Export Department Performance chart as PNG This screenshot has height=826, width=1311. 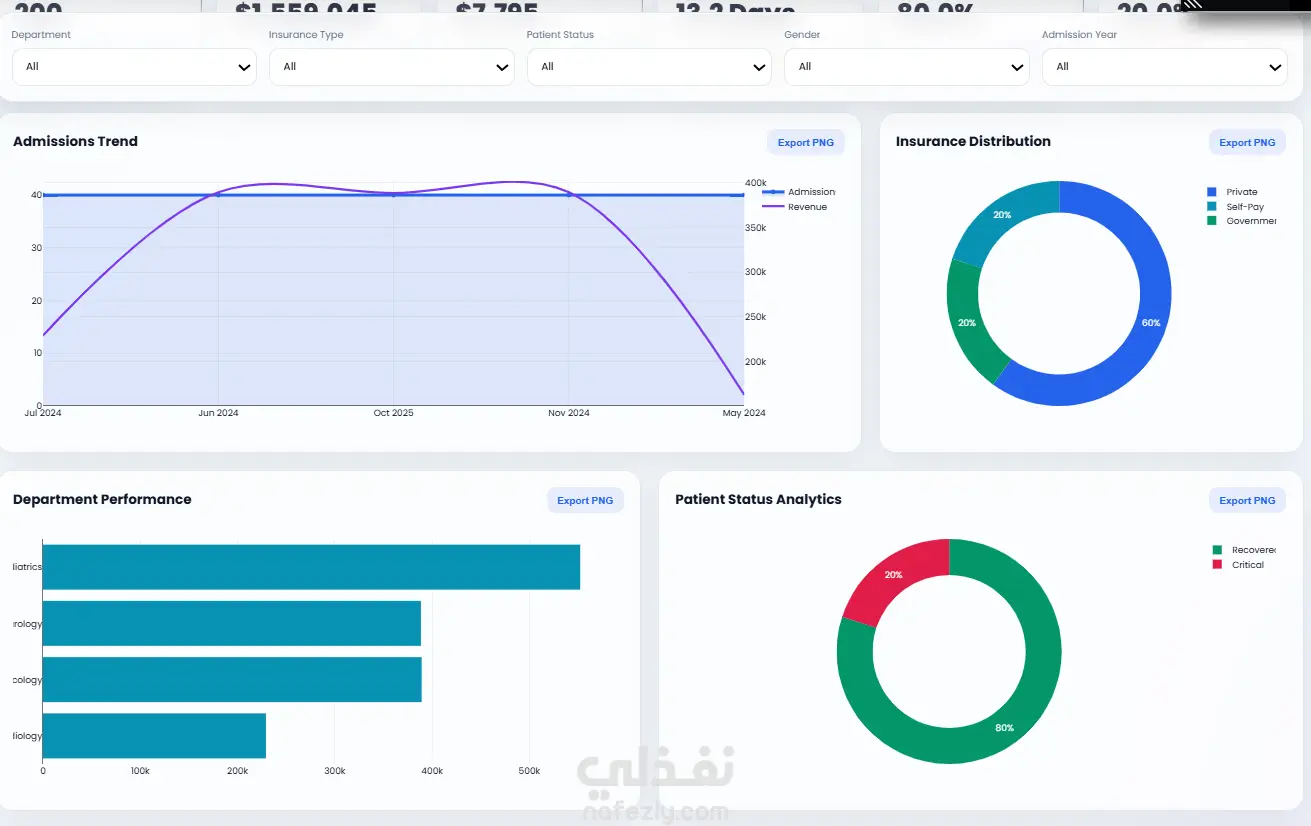[x=585, y=501]
